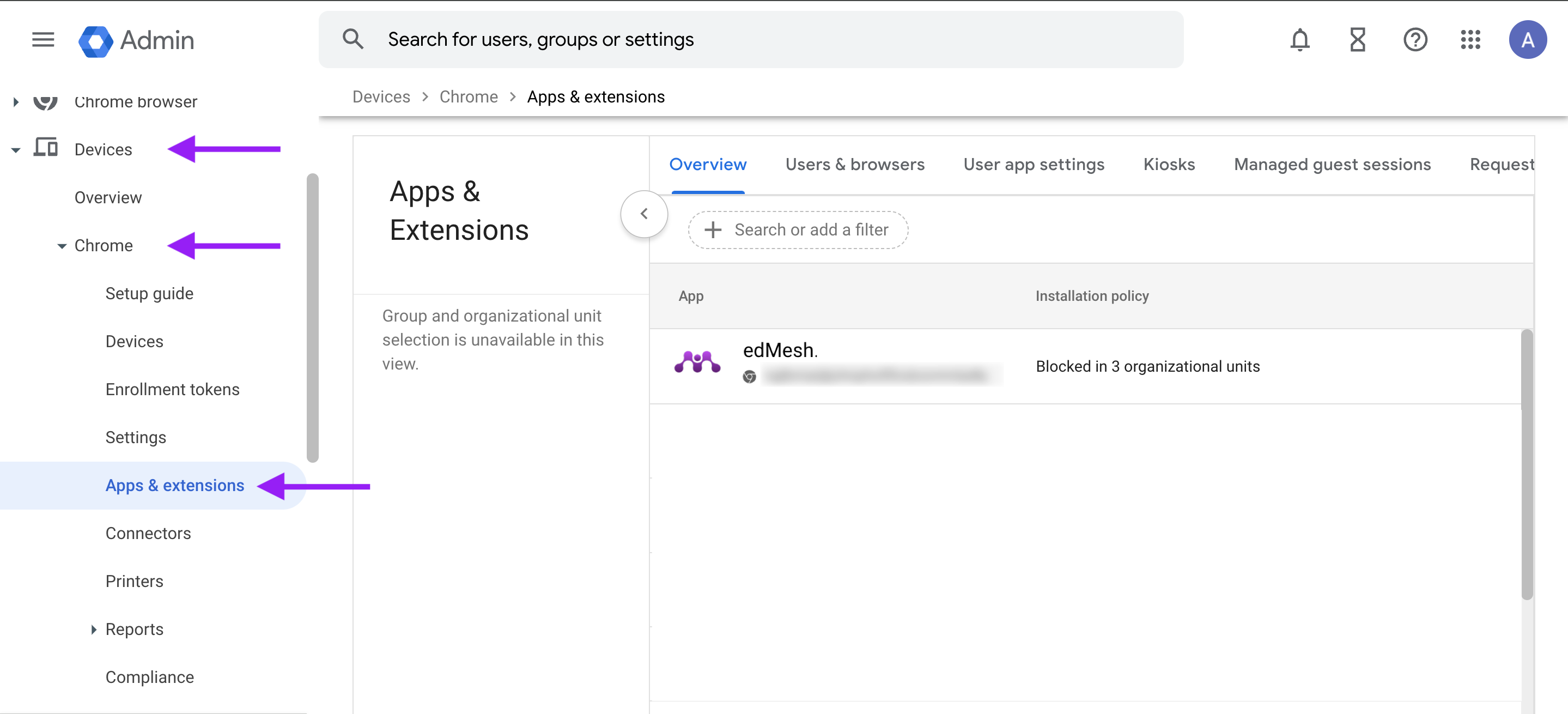Screen dimensions: 1568x714
Task: Open the Google apps grid
Action: [1470, 40]
